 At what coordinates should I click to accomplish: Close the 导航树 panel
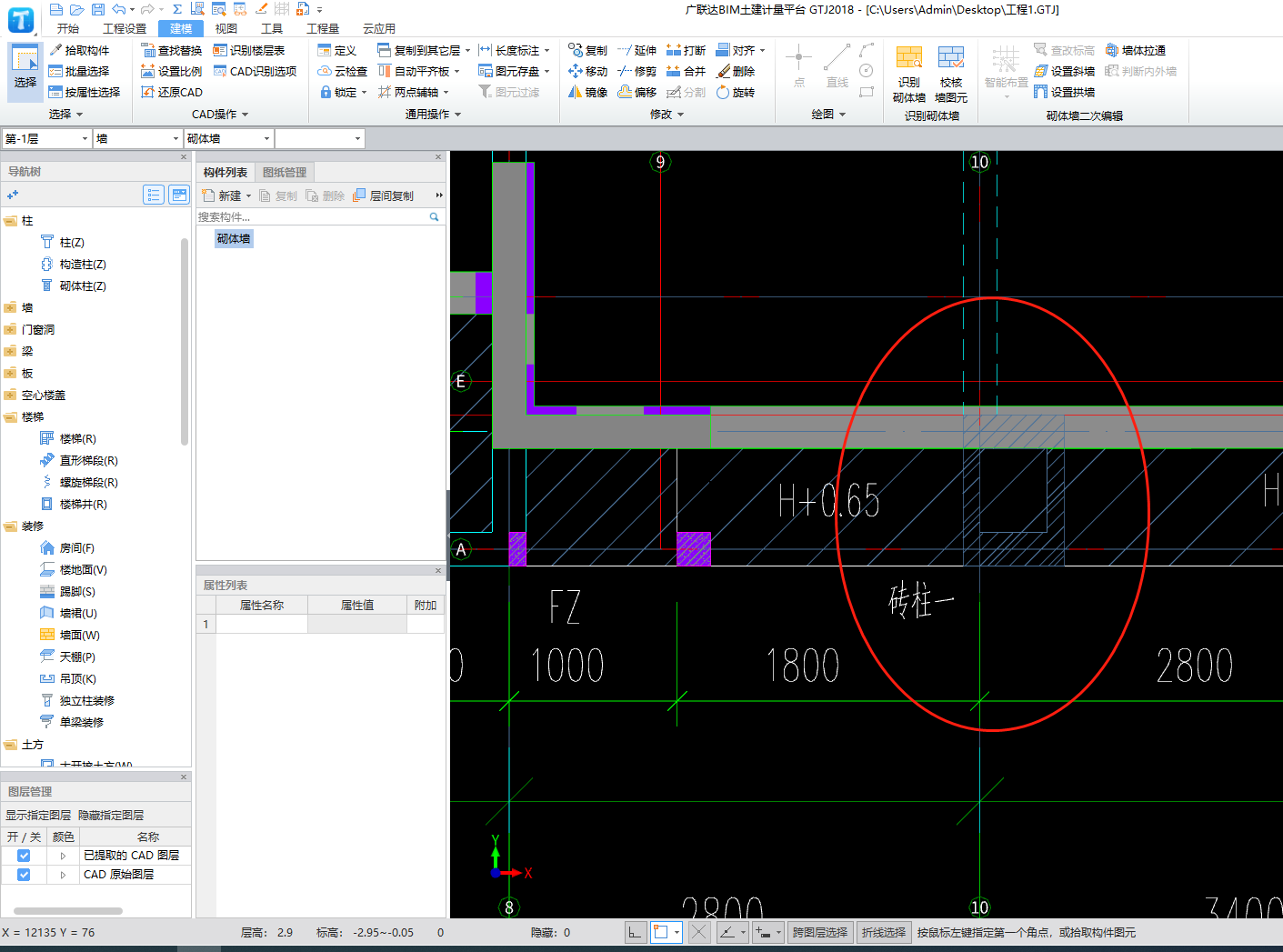click(x=184, y=157)
